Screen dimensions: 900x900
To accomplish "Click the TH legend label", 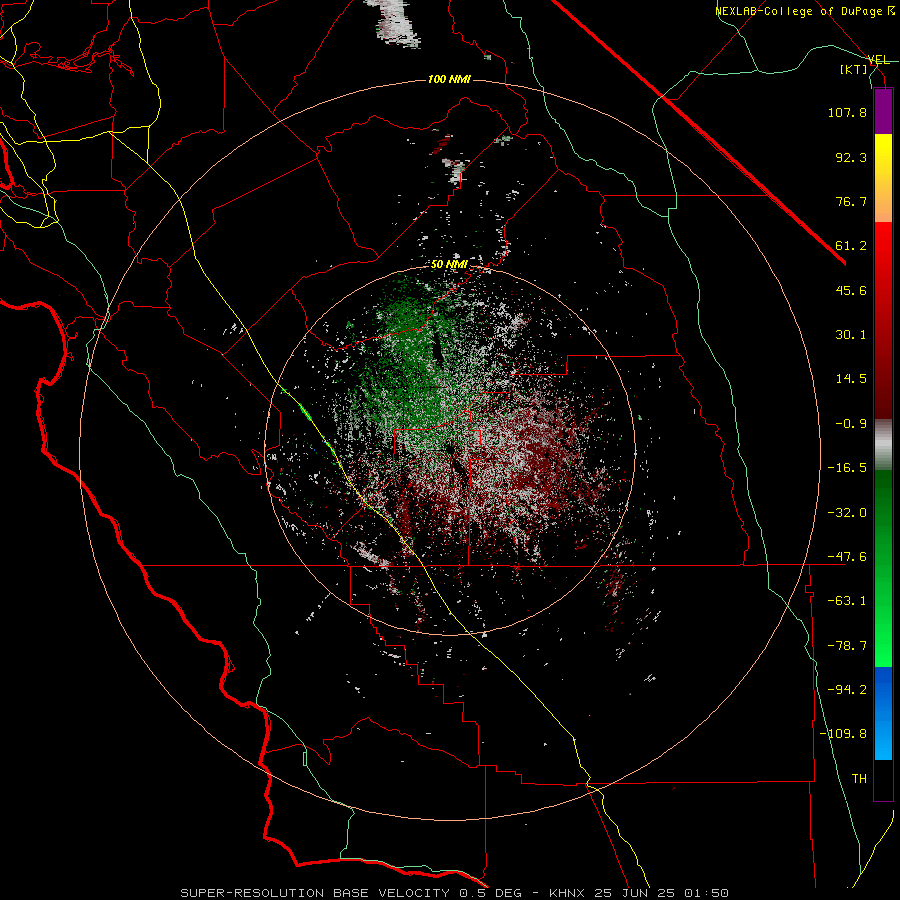I will point(859,778).
